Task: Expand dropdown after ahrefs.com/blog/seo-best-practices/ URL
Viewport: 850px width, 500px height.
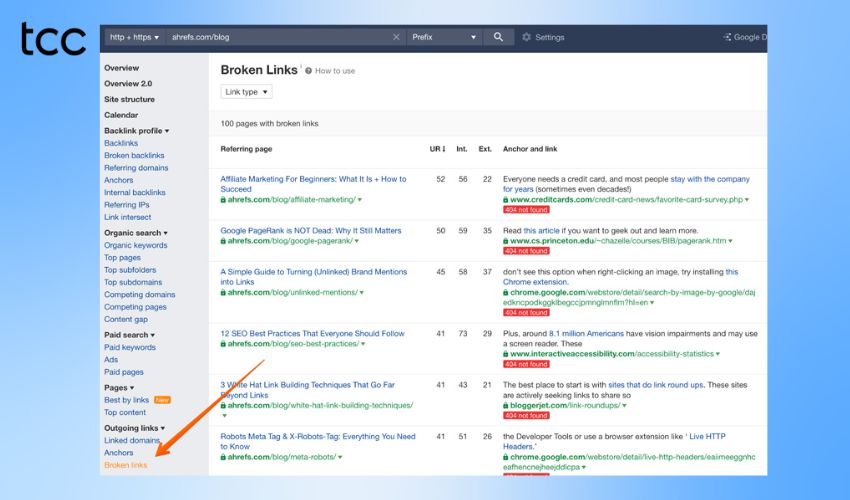Action: pos(363,344)
